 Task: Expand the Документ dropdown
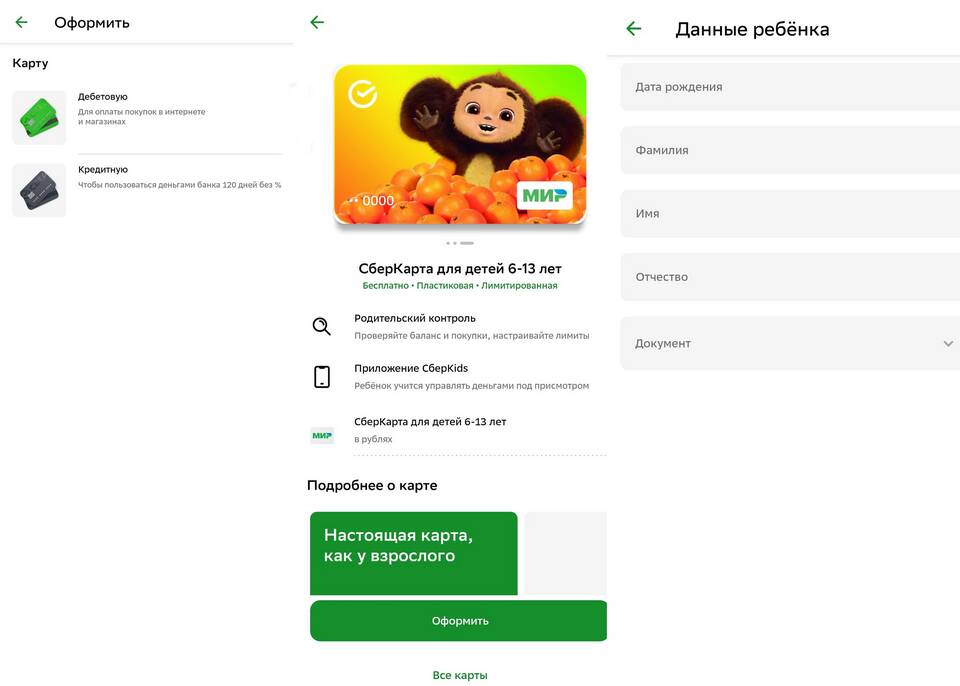(790, 344)
